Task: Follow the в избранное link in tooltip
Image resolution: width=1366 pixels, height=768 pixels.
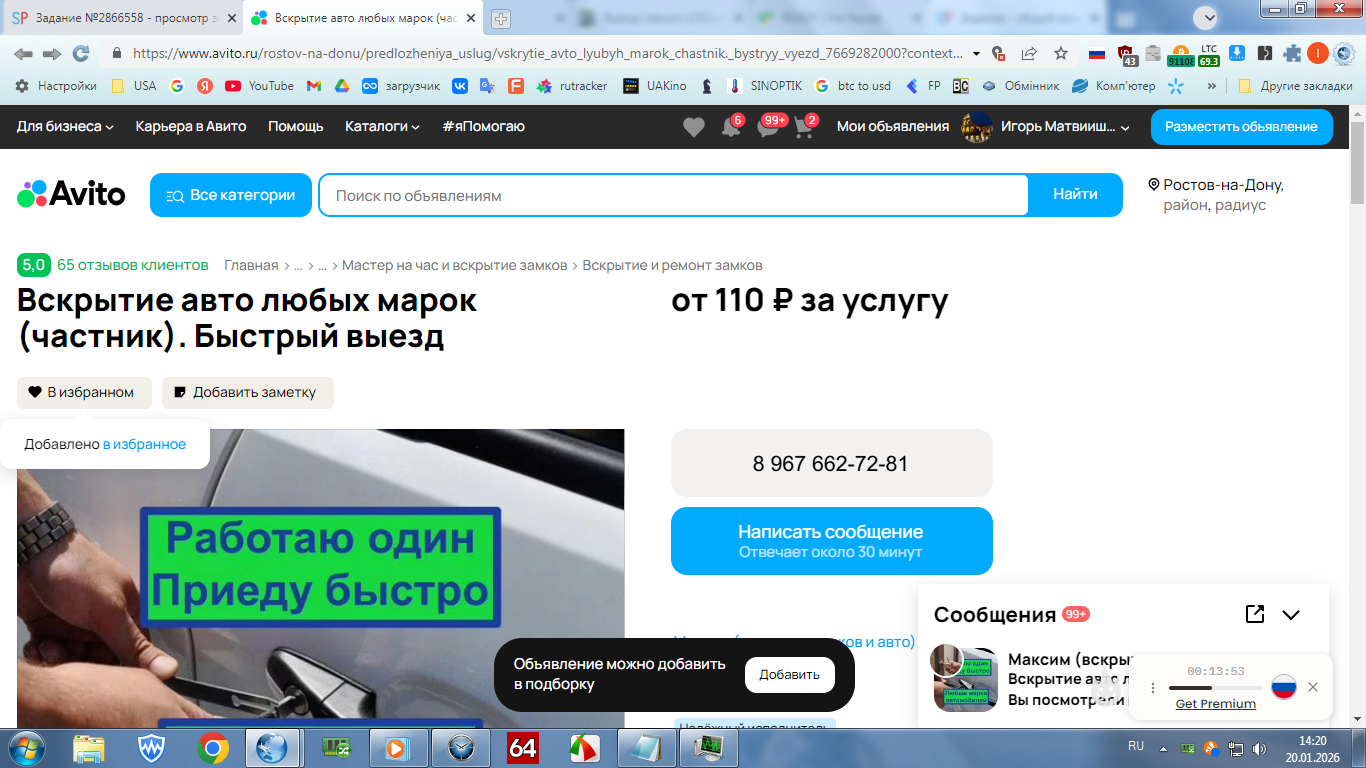Action: (x=144, y=444)
